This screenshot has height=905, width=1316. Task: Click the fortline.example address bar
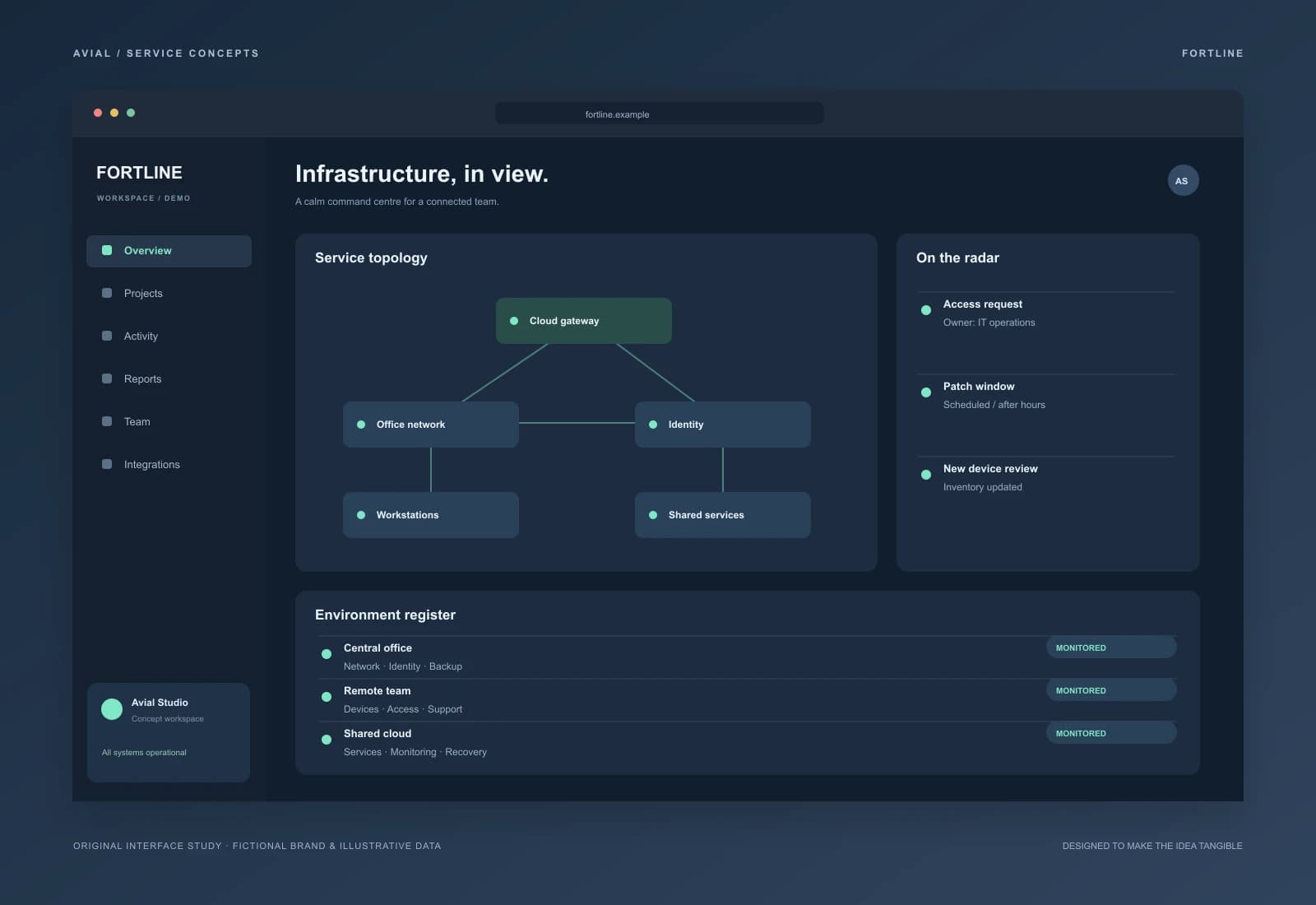pos(659,114)
